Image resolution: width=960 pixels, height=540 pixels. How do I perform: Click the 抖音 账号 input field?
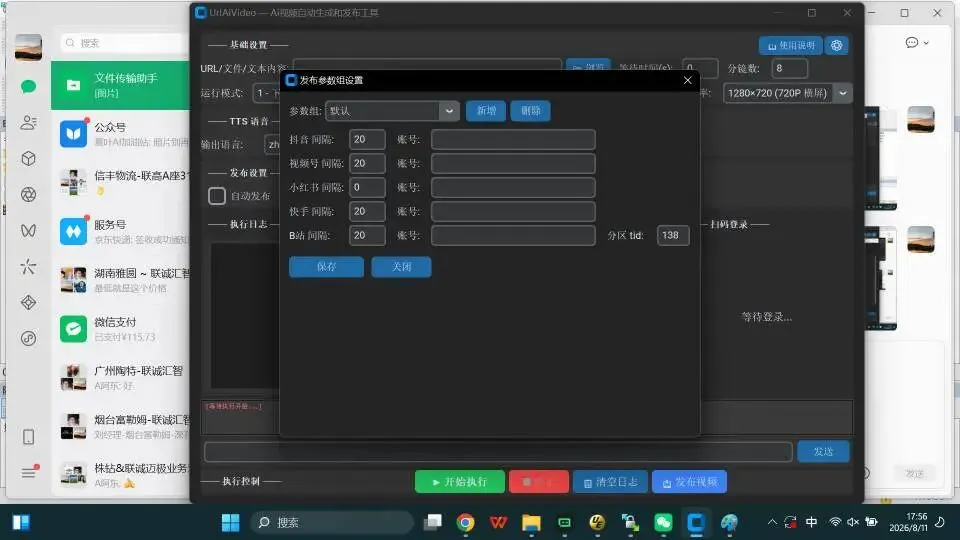pos(513,140)
